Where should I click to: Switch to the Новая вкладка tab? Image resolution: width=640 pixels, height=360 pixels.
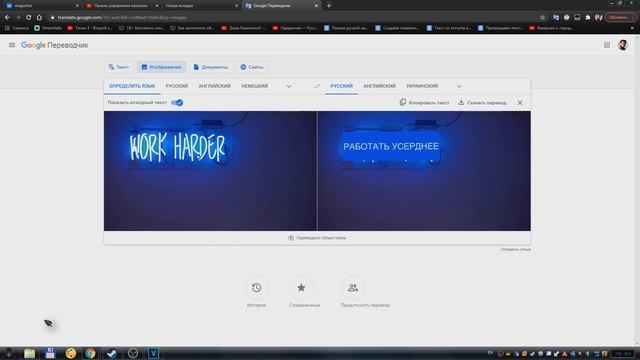tap(200, 6)
